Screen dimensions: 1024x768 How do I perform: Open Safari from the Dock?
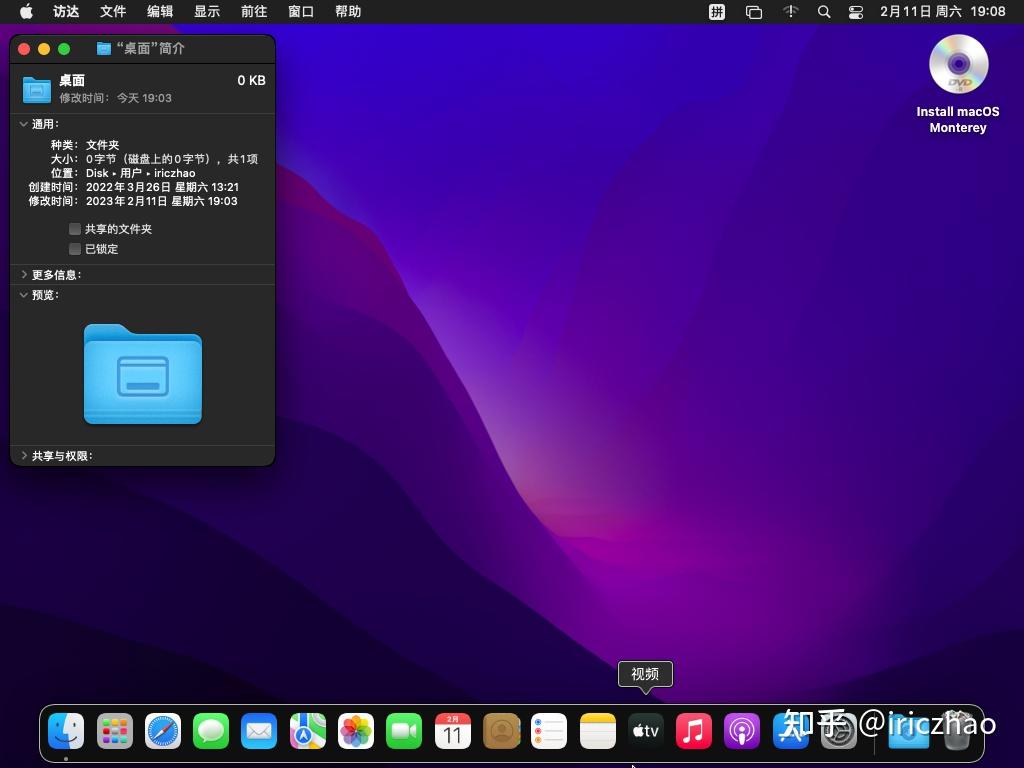point(163,731)
